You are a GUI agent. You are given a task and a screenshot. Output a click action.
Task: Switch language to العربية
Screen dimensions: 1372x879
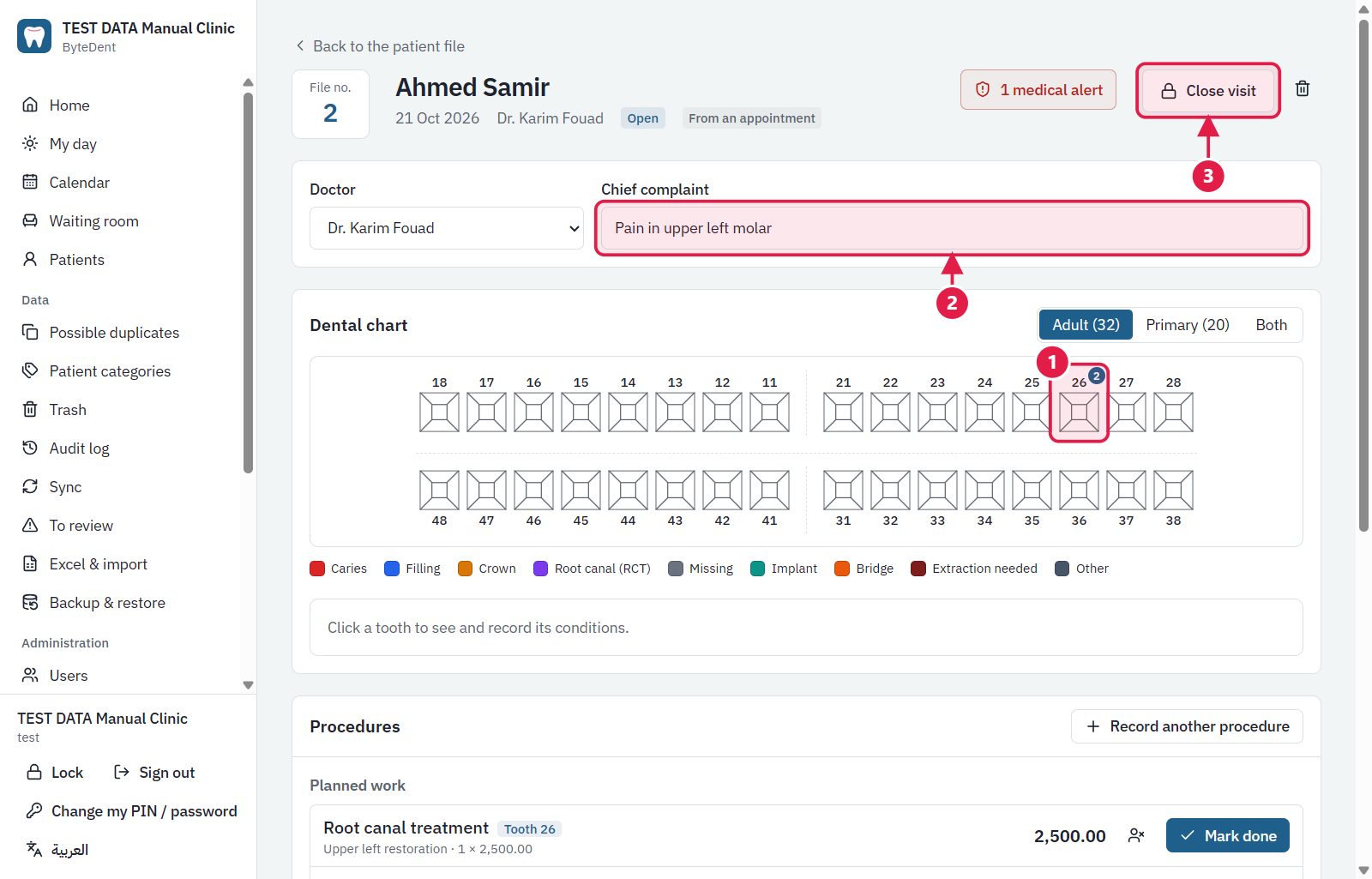pyautogui.click(x=58, y=850)
